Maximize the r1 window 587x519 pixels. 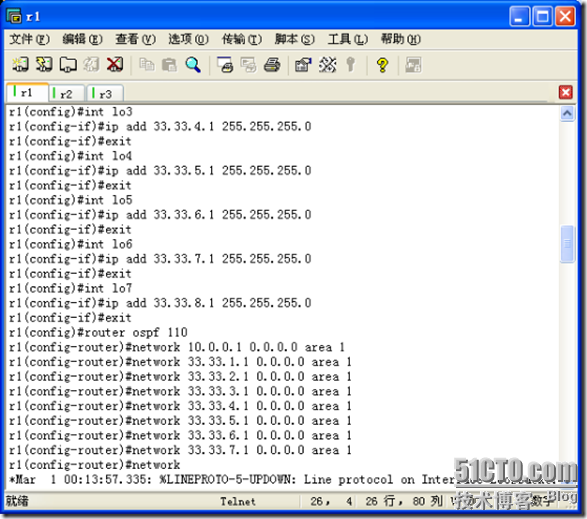pyautogui.click(x=542, y=16)
